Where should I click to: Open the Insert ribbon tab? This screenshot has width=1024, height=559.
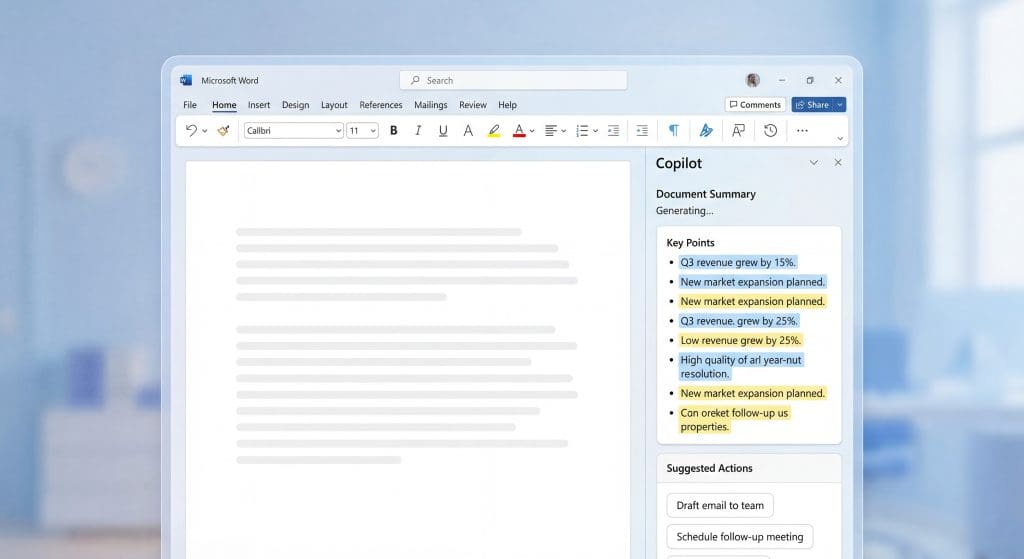pos(259,105)
